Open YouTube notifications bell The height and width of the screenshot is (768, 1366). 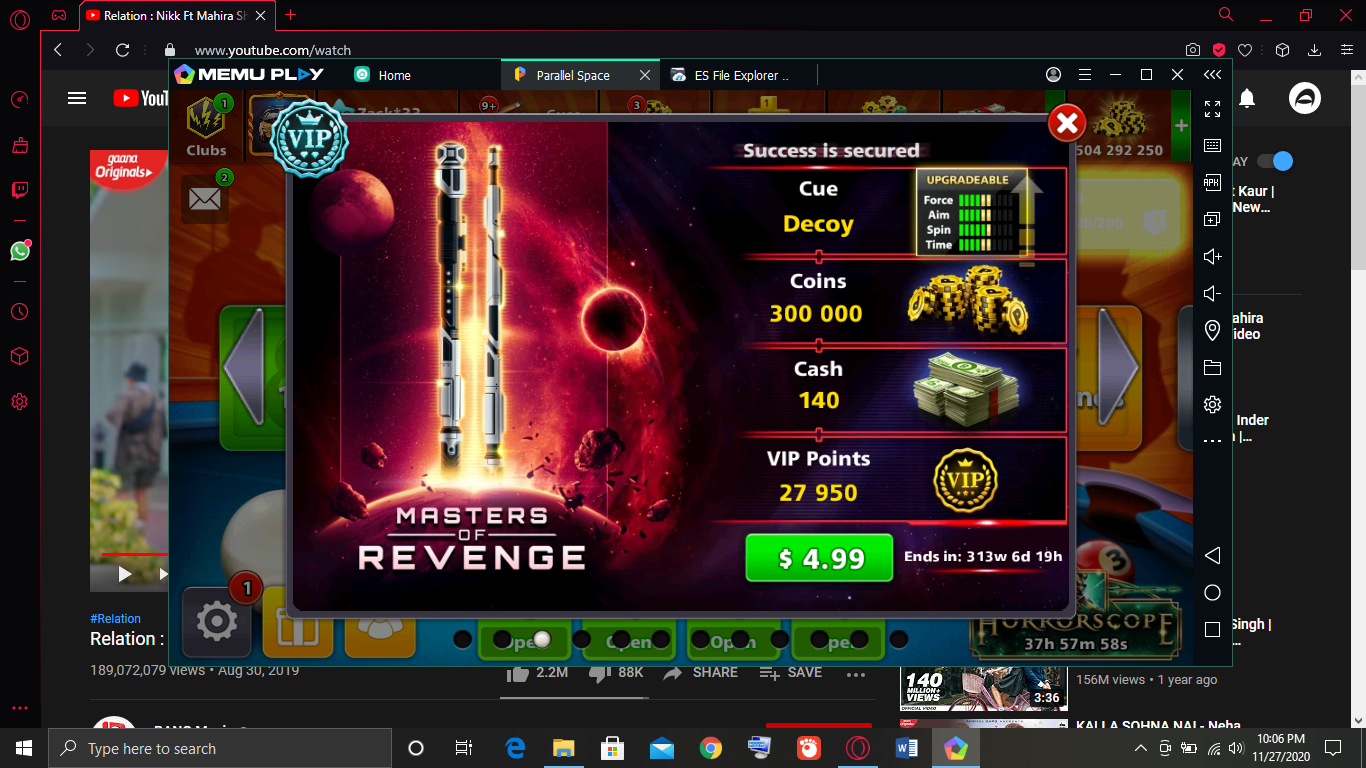tap(1247, 98)
